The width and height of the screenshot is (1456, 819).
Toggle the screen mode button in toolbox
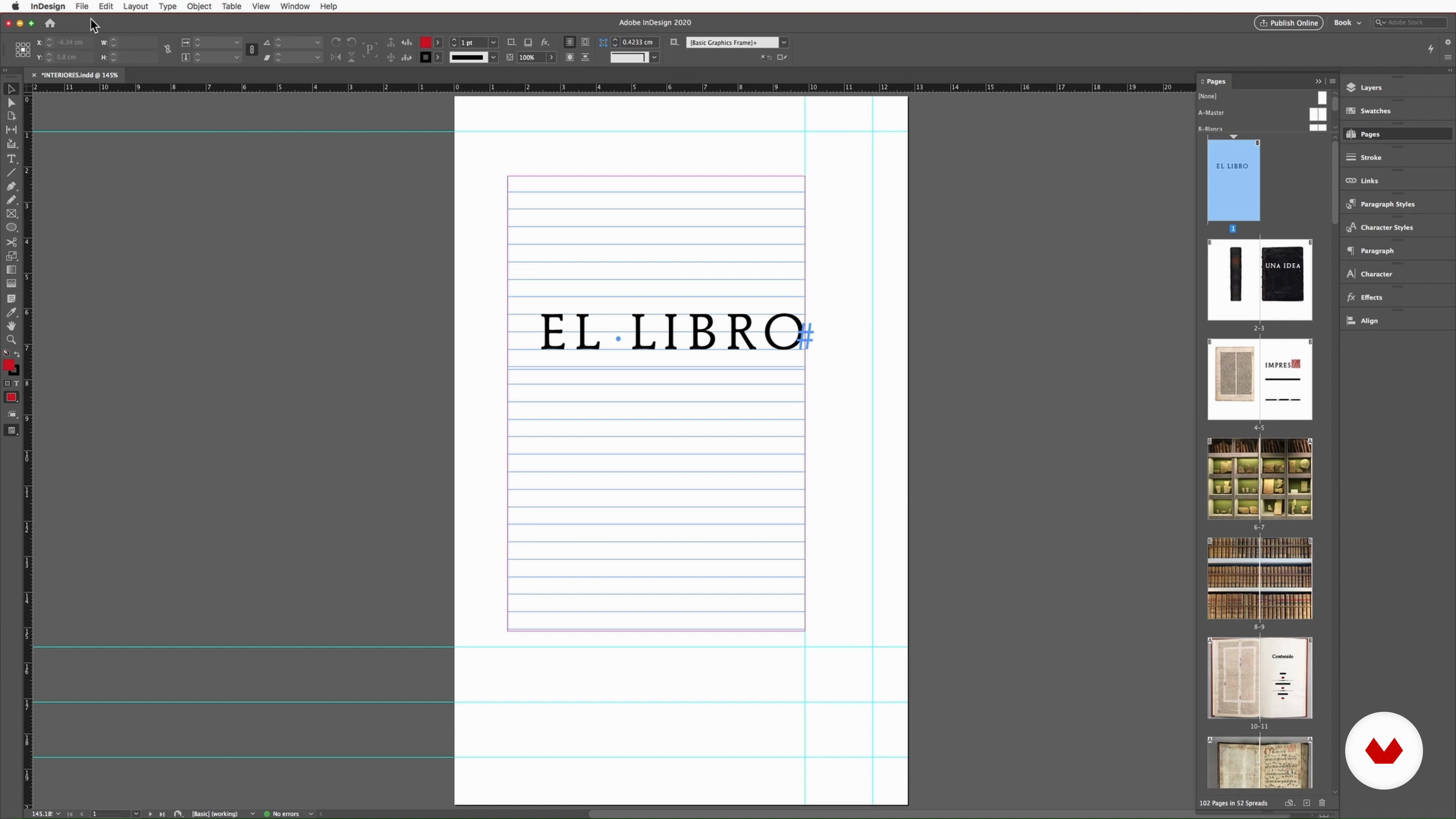[11, 431]
